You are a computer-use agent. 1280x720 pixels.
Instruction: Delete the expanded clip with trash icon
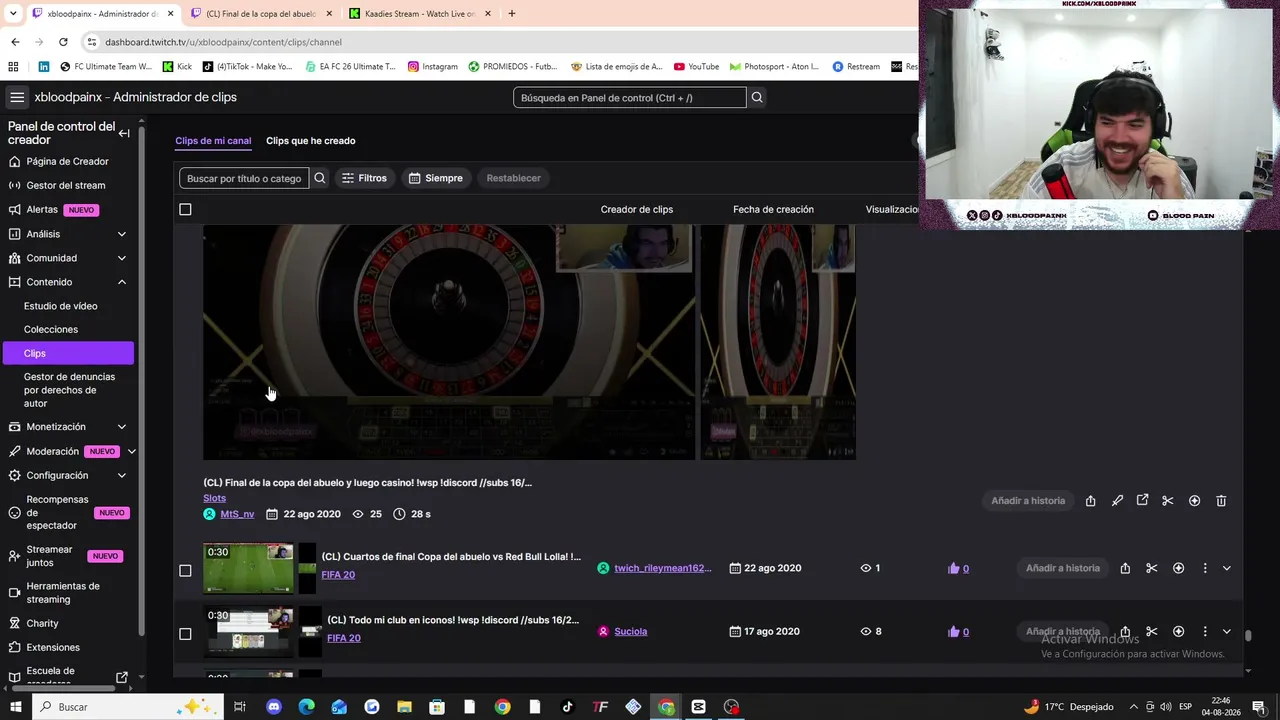click(1221, 501)
